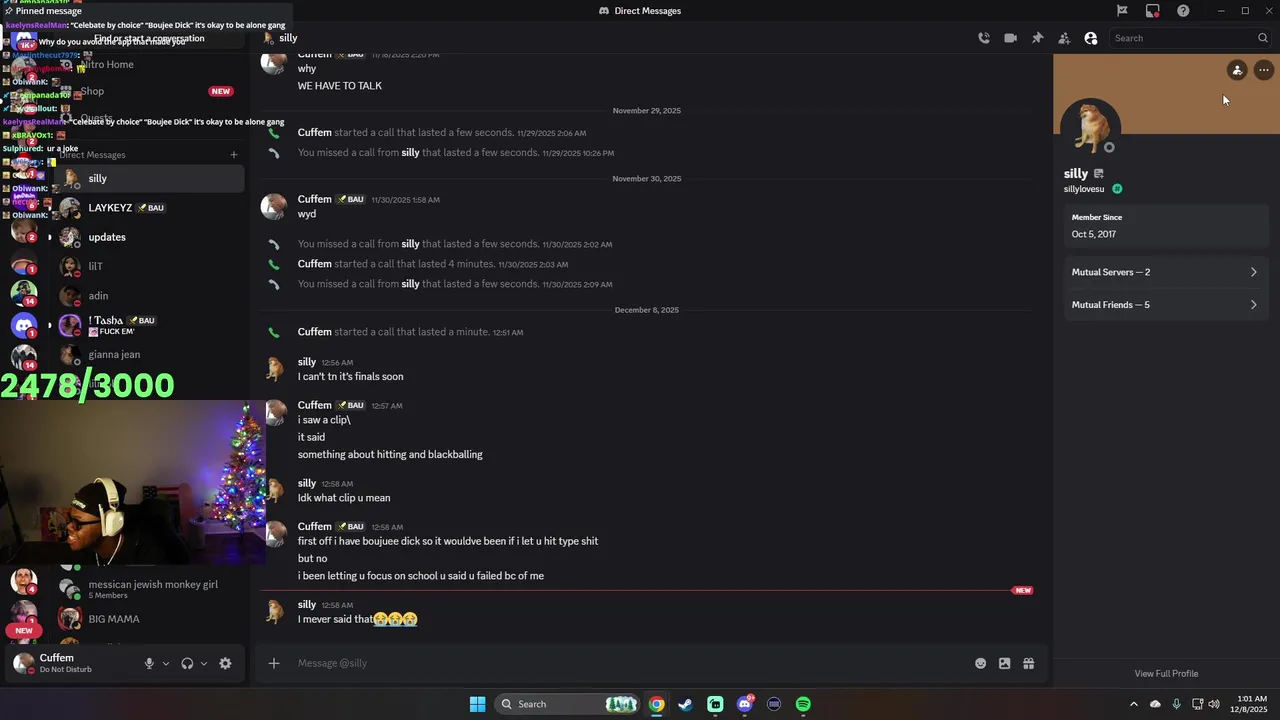Open the inbox icon in title bar
This screenshot has height=720, width=1280.
[1153, 11]
